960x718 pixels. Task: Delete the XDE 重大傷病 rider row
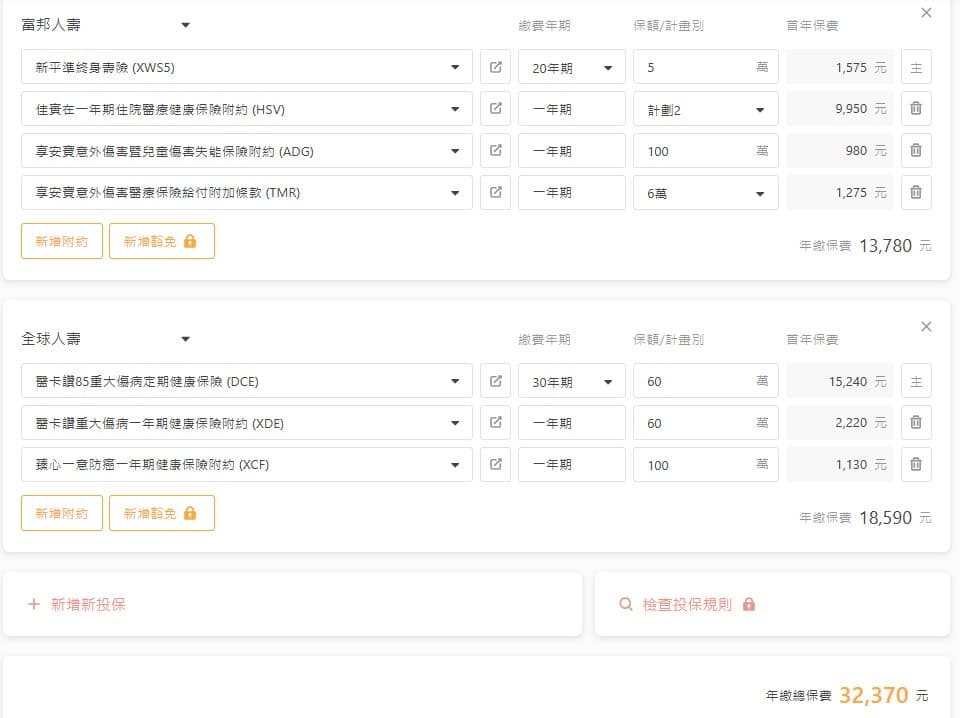915,423
